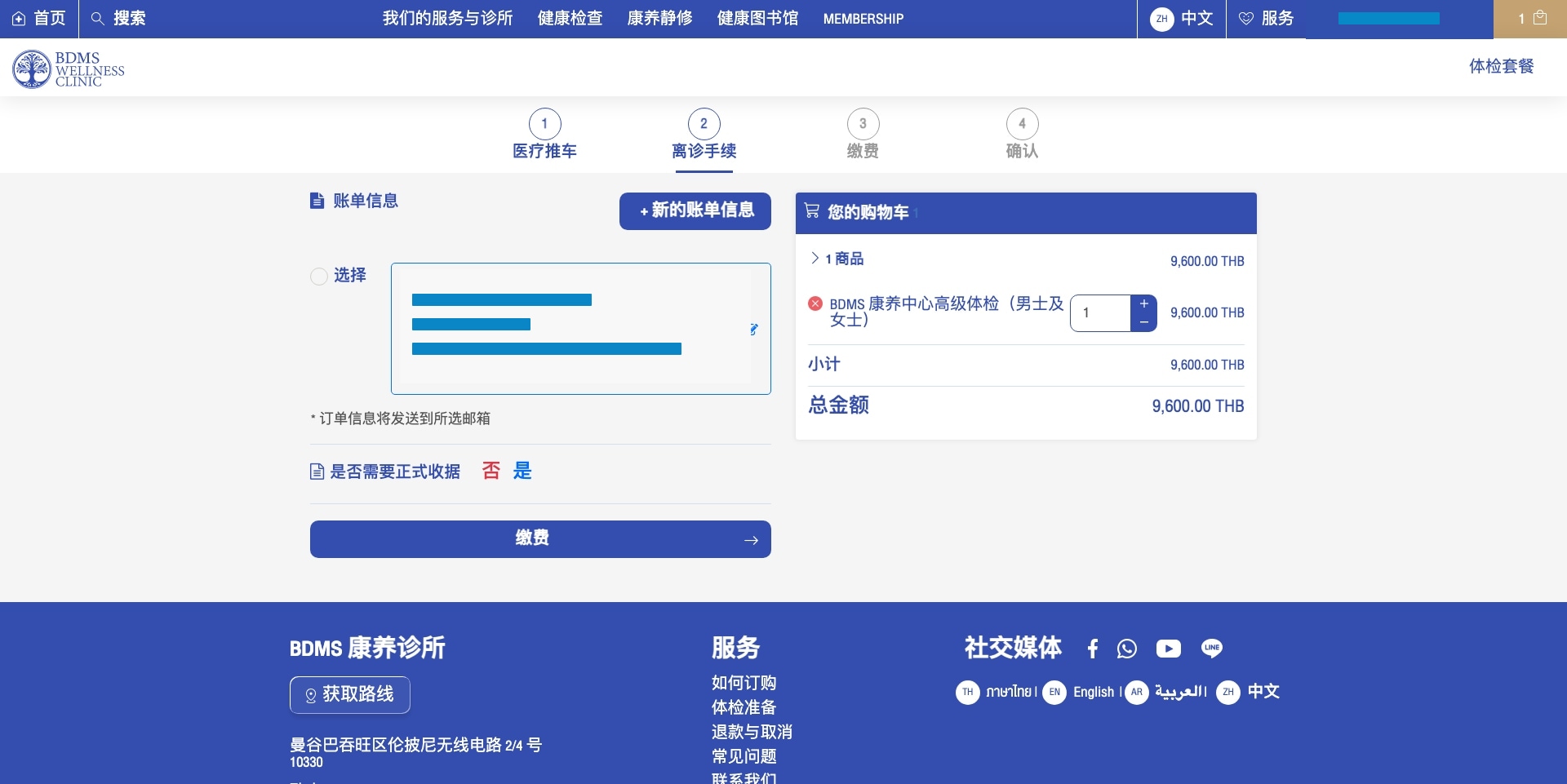This screenshot has width=1567, height=784.
Task: Click the redacted account name in top bar
Action: point(1389,19)
